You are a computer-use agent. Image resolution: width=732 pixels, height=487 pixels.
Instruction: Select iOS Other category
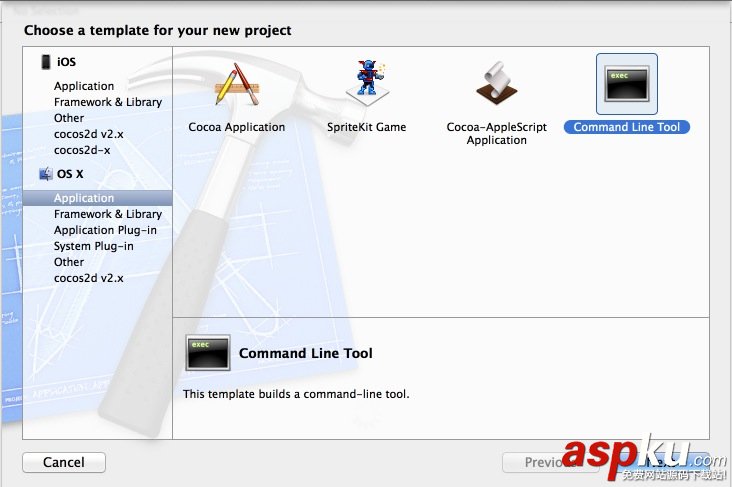69,118
